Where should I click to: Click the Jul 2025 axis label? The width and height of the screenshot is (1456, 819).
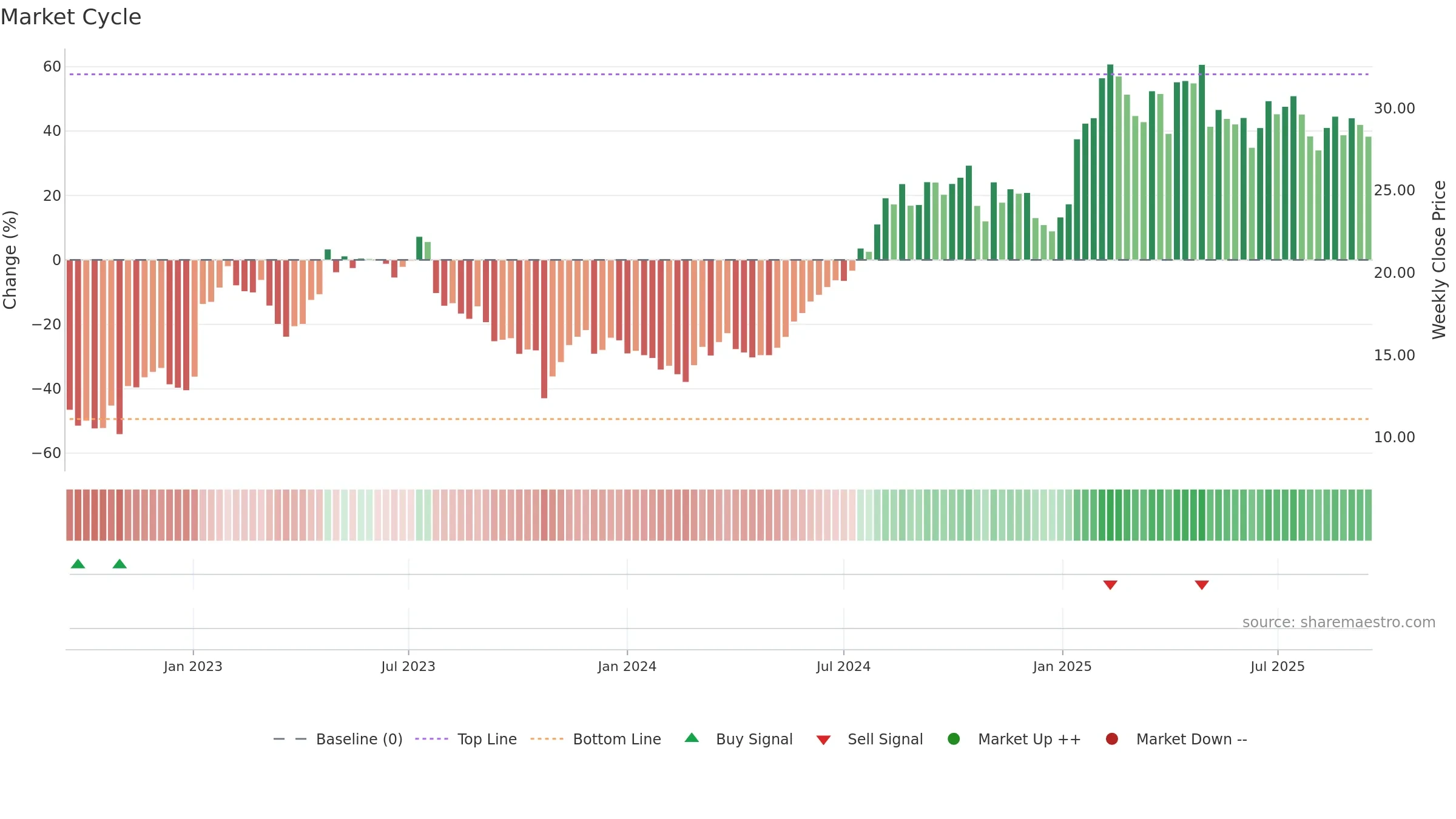click(1278, 666)
